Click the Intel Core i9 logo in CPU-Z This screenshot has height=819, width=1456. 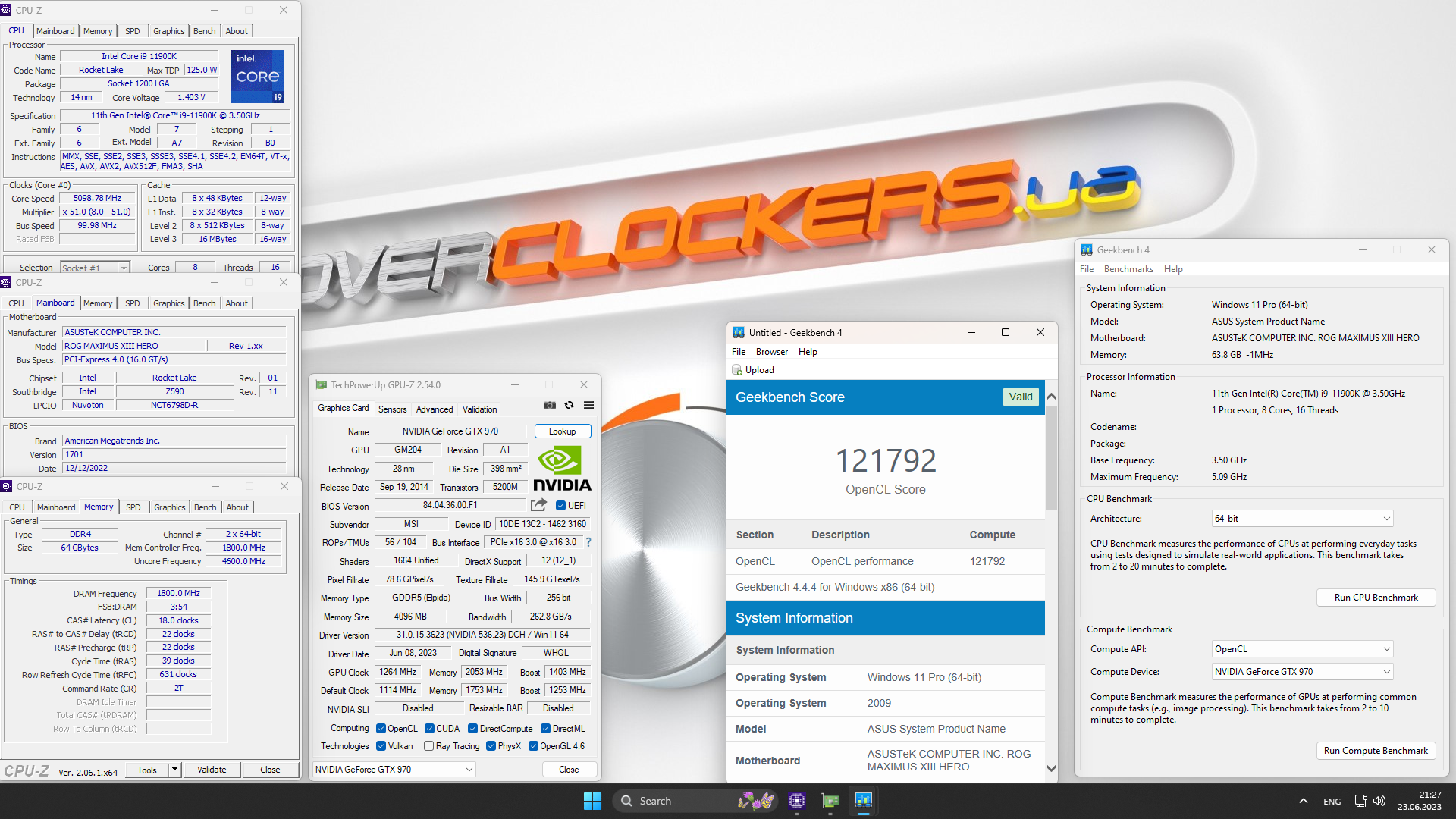tap(258, 76)
